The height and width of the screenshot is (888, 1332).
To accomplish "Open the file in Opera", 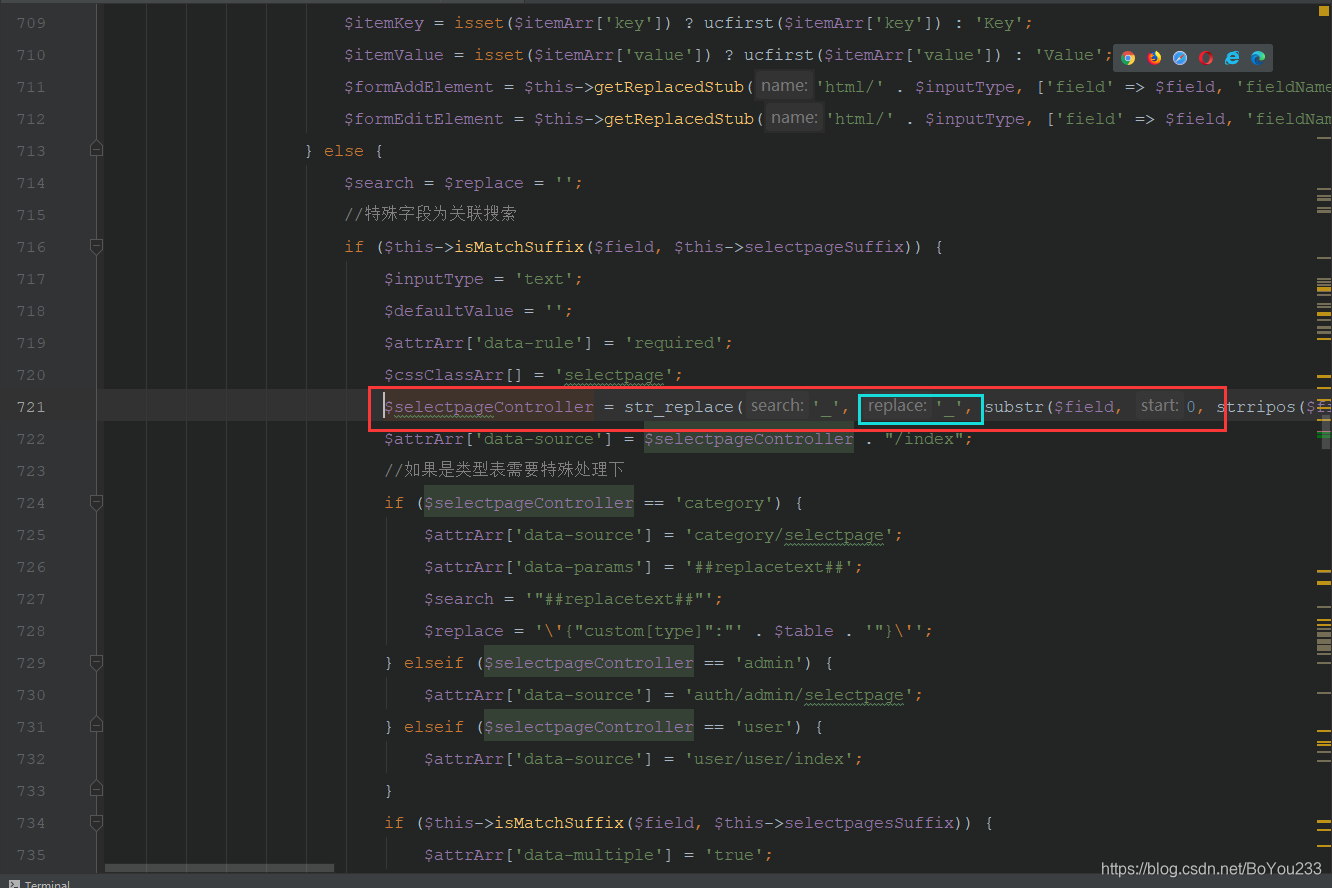I will 1205,58.
